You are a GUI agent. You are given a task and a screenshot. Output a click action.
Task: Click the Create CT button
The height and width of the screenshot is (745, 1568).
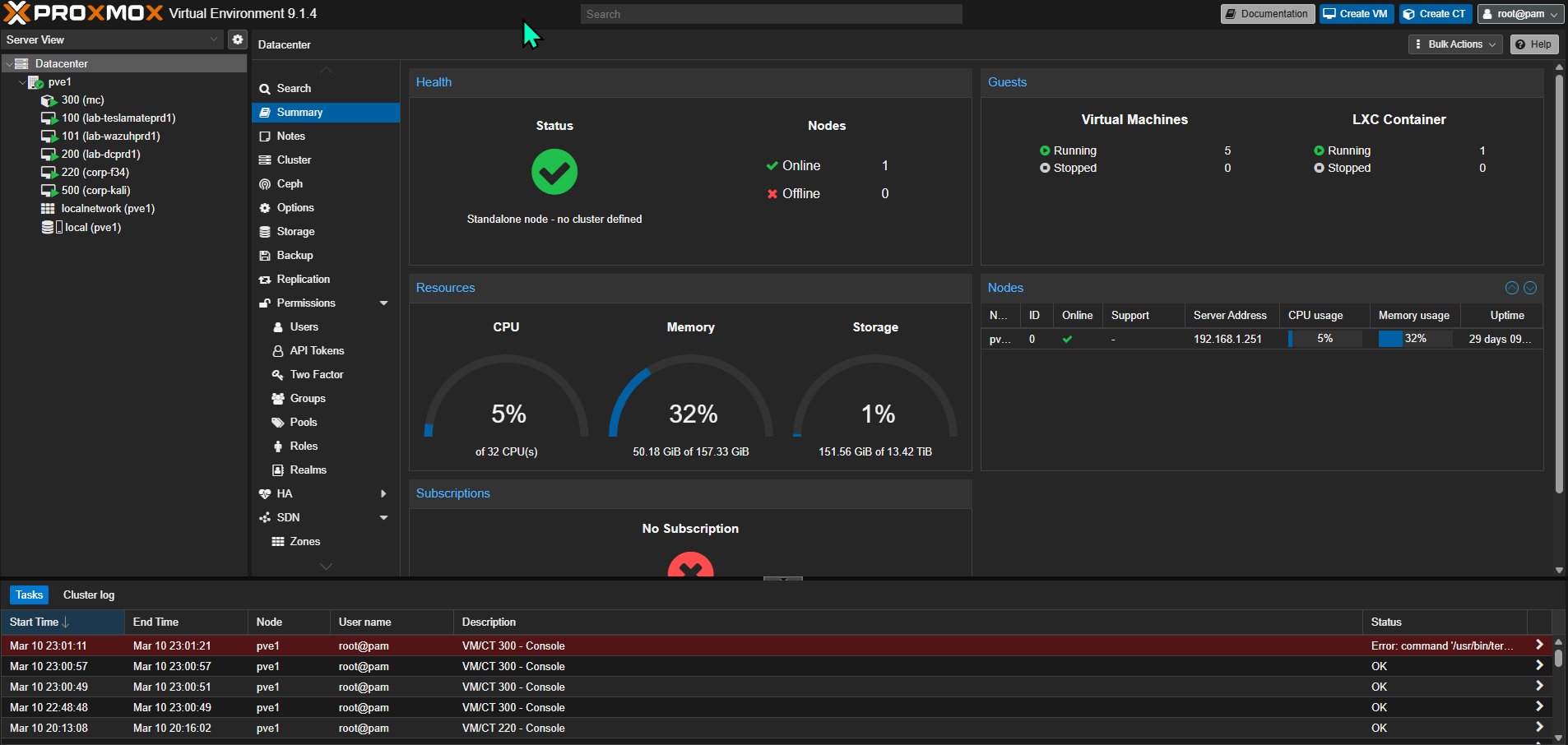1436,14
